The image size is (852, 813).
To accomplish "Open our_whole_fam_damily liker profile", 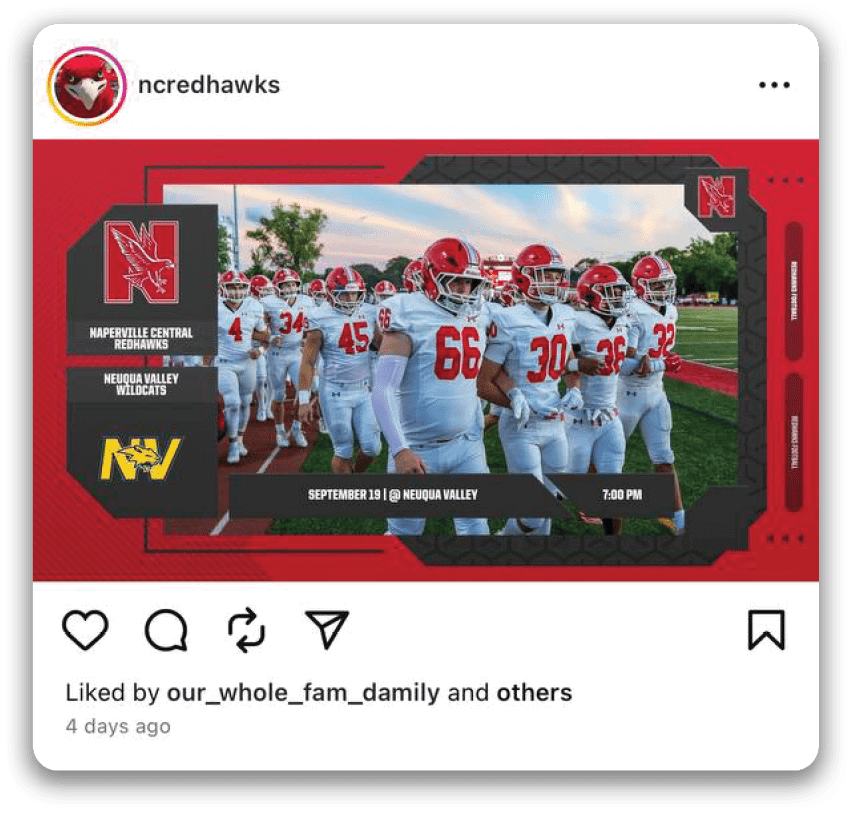I will (x=303, y=693).
